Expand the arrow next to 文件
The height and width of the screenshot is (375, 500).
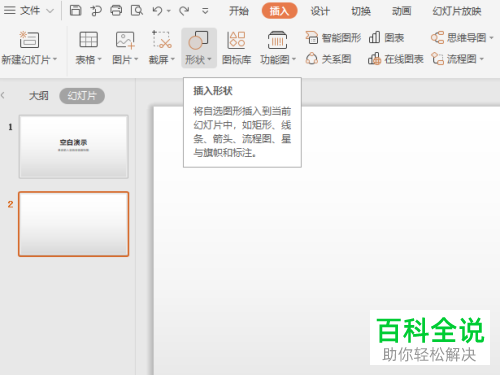click(x=50, y=11)
